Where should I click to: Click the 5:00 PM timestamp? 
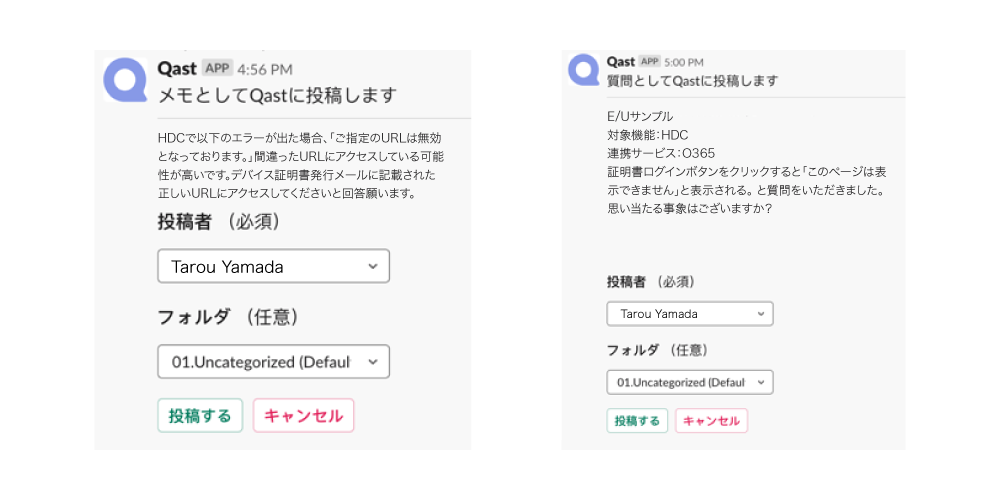(x=684, y=62)
